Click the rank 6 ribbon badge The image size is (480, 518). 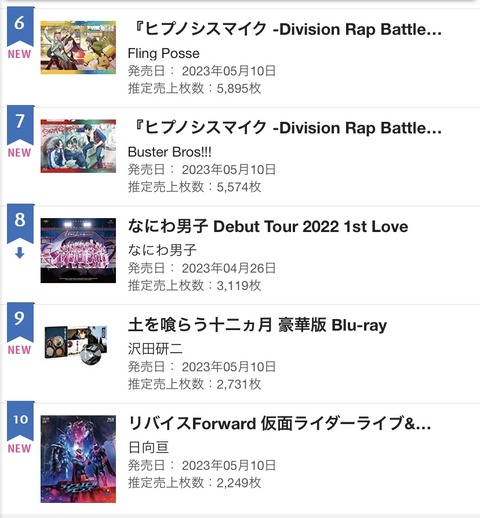tap(20, 27)
